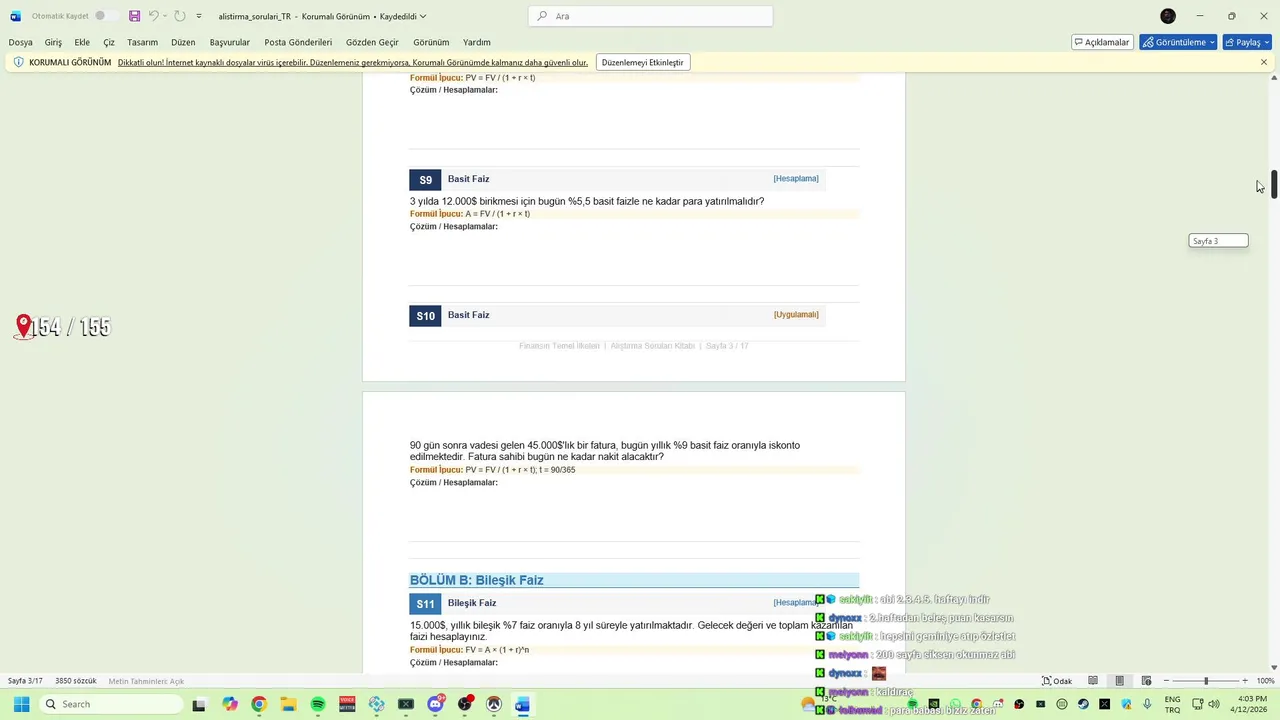
Task: Open Copilot from the taskbar
Action: click(x=230, y=704)
